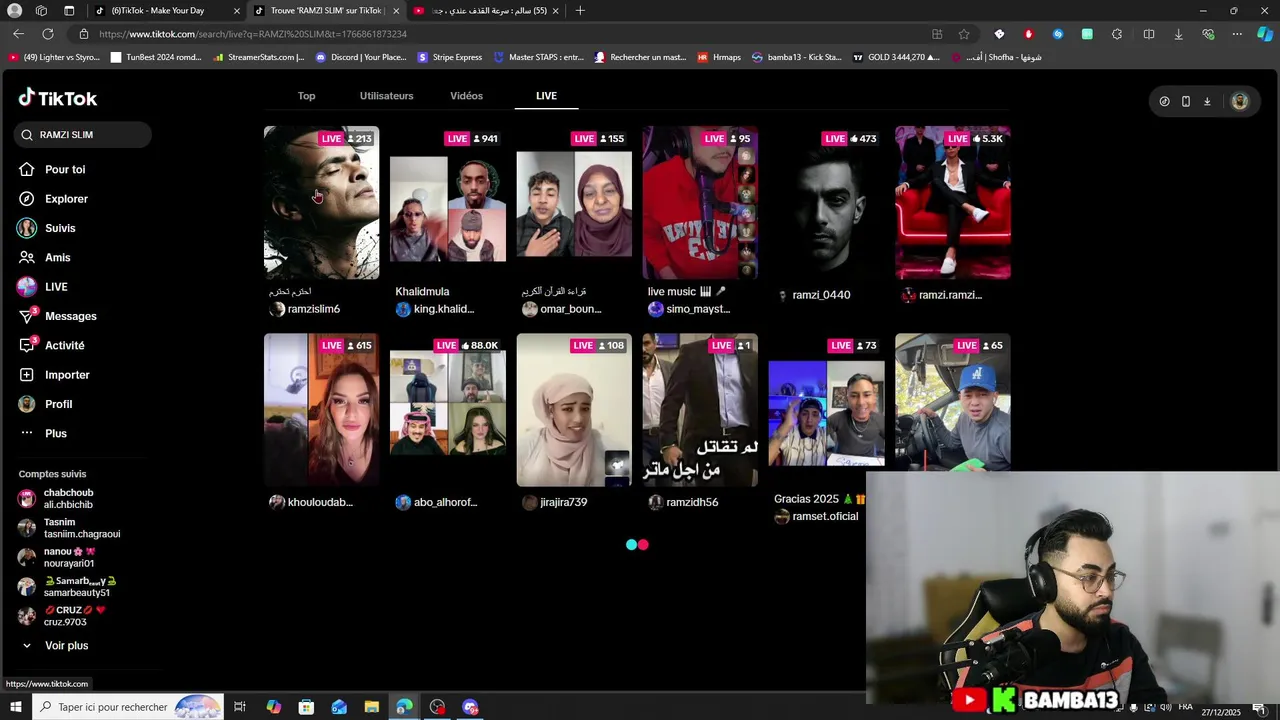Open ramzislim6 live thumbnail

pyautogui.click(x=321, y=202)
